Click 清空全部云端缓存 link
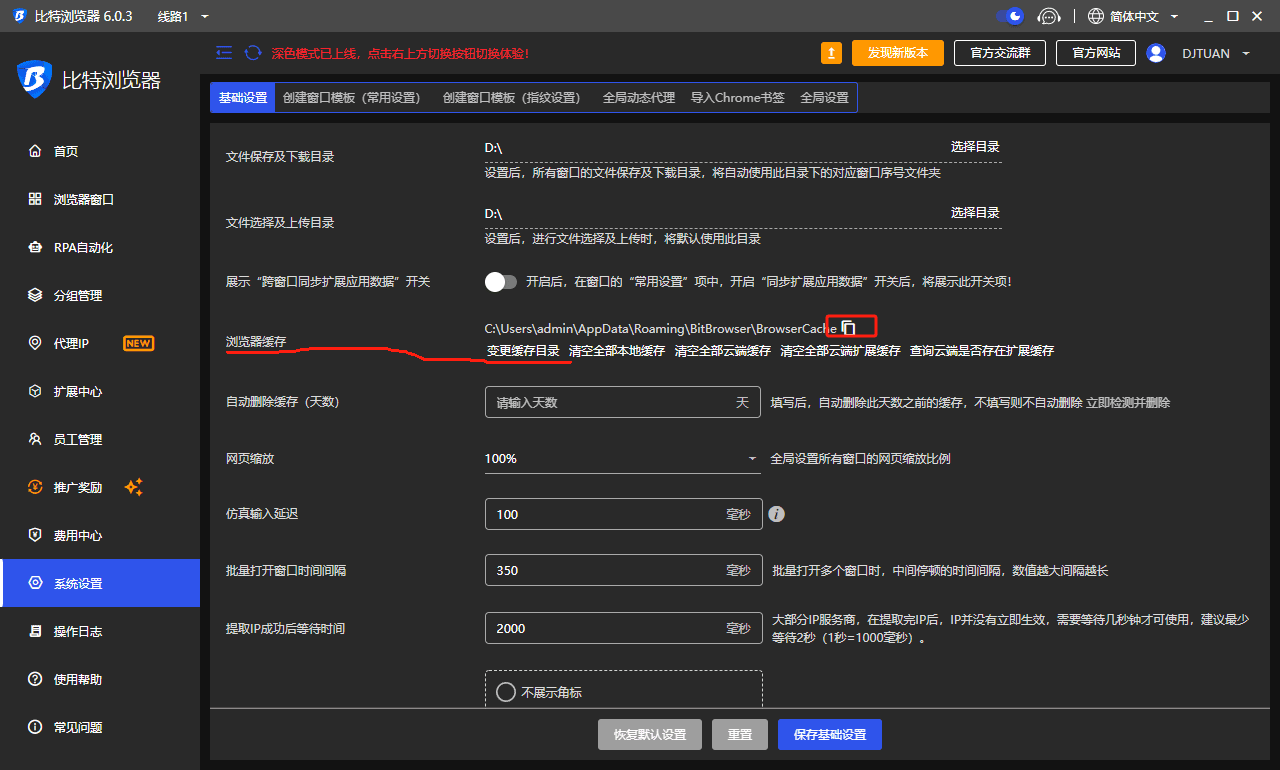The height and width of the screenshot is (770, 1280). coord(723,351)
